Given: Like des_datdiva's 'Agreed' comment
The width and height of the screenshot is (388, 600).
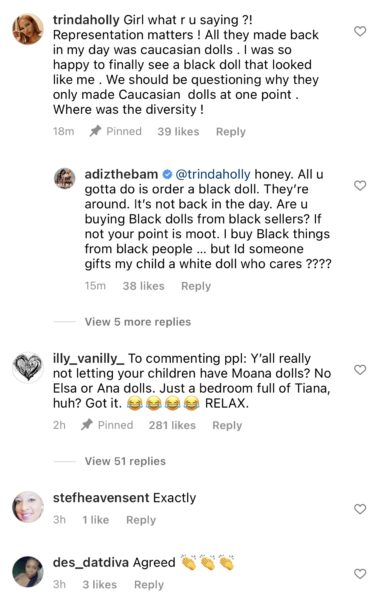Looking at the screenshot, I should coord(360,574).
